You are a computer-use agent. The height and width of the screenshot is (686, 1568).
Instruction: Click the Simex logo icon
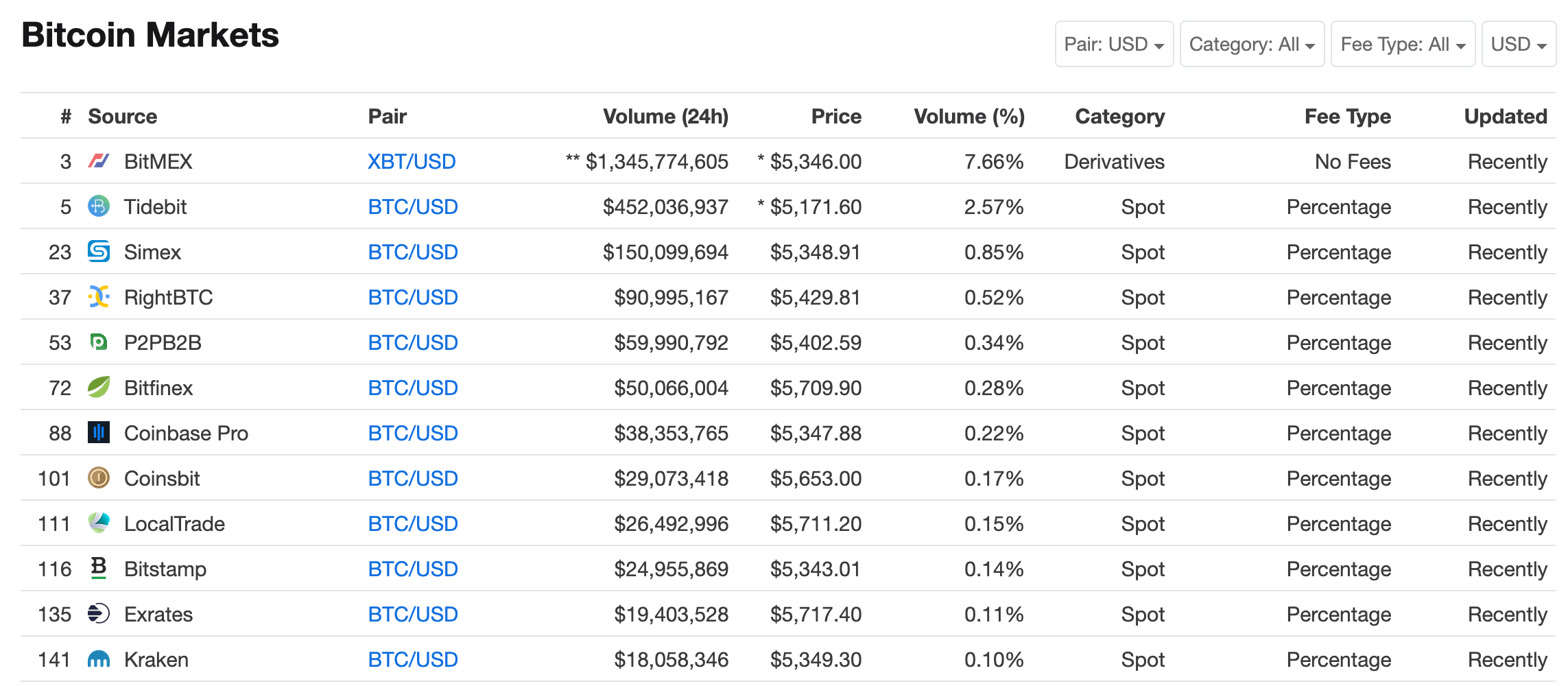[99, 252]
